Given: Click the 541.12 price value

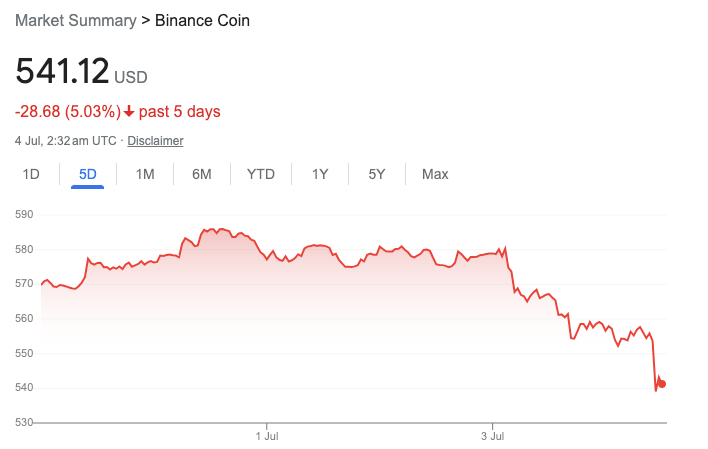Looking at the screenshot, I should tap(61, 70).
